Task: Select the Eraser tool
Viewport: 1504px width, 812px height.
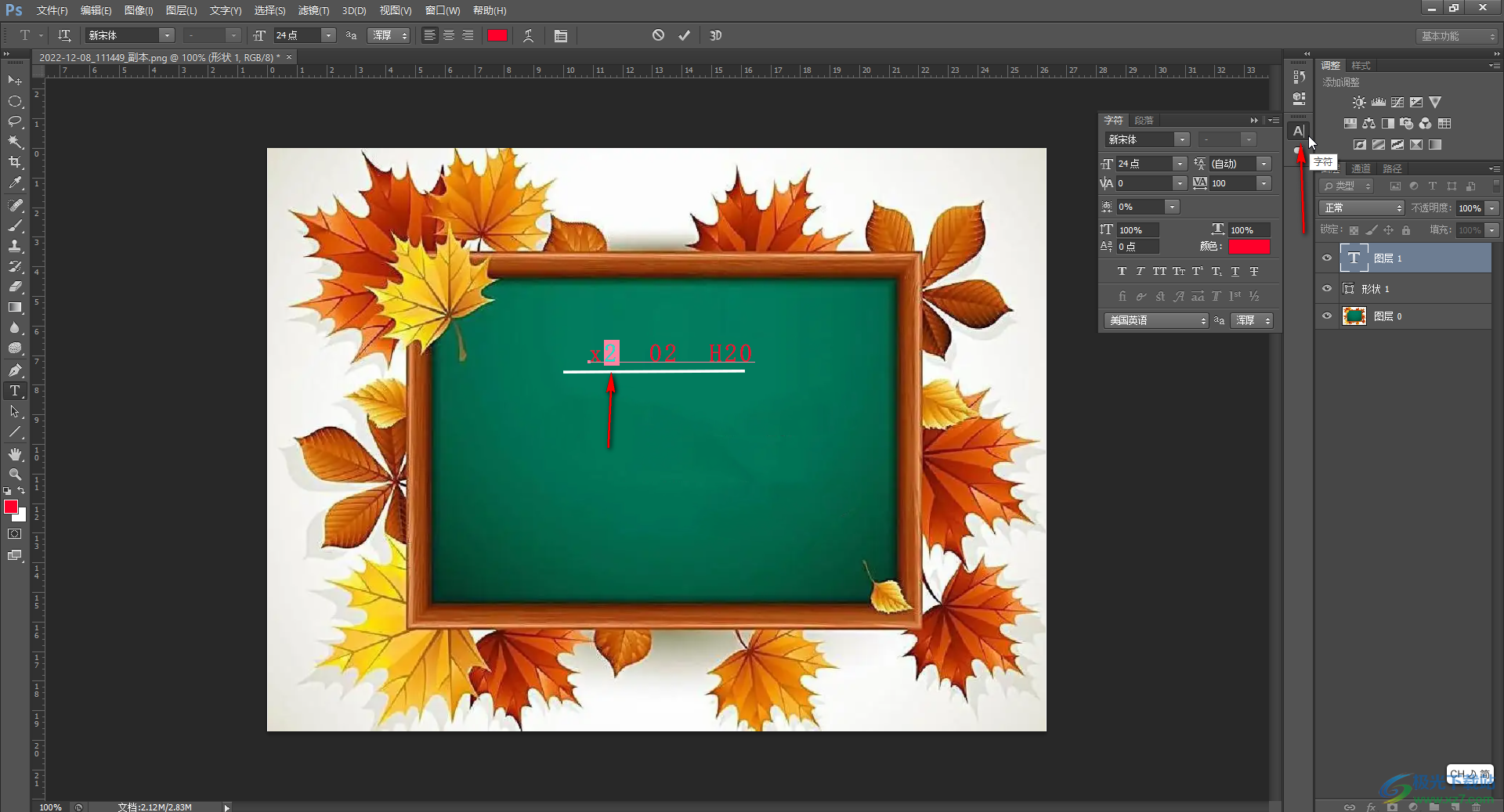Action: point(15,287)
